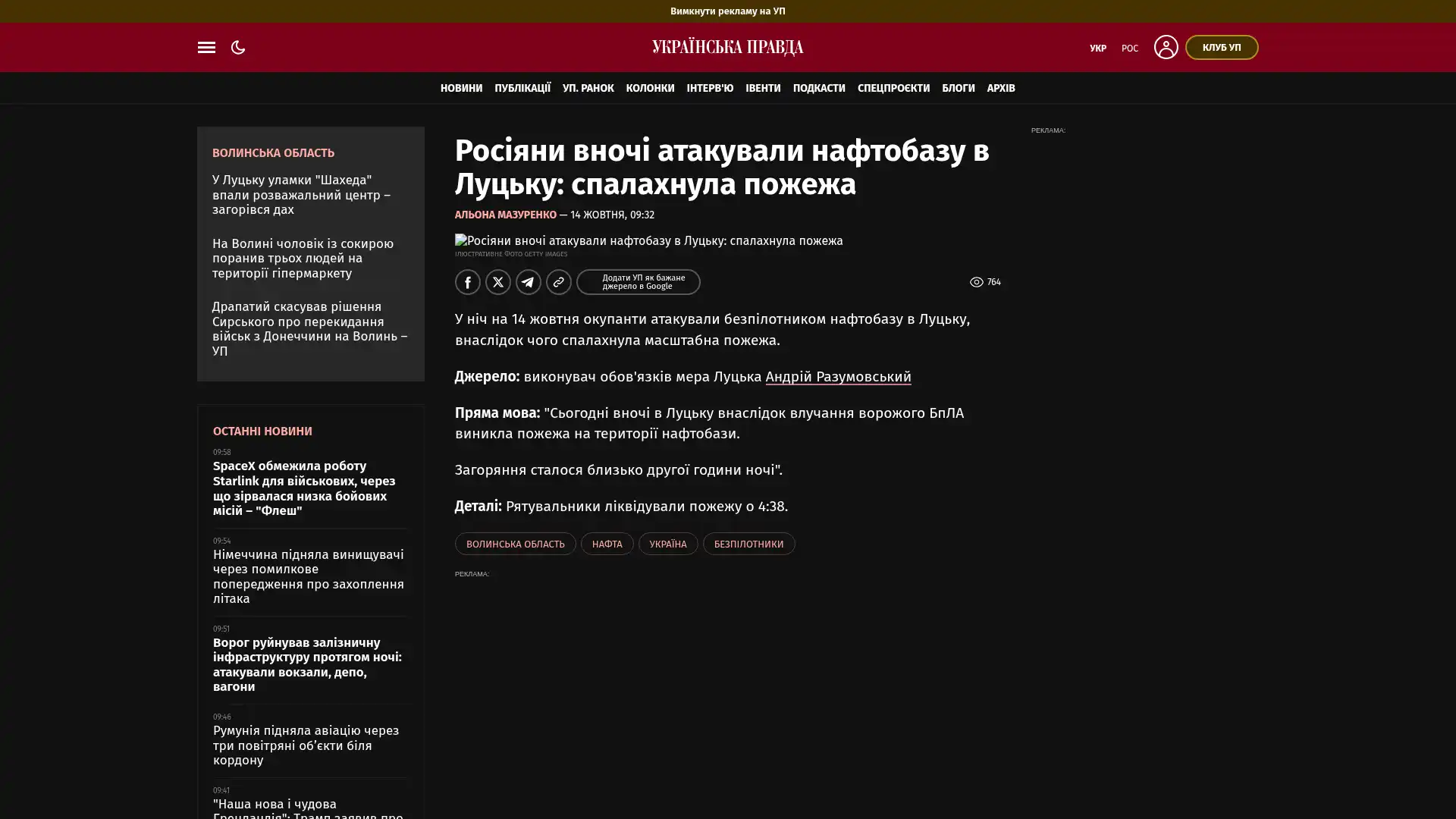
Task: Share article on X (Twitter)
Action: tap(498, 282)
